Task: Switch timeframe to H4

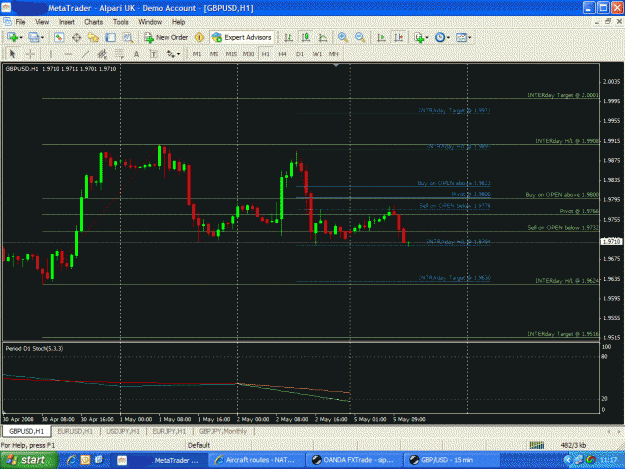Action: [x=282, y=54]
